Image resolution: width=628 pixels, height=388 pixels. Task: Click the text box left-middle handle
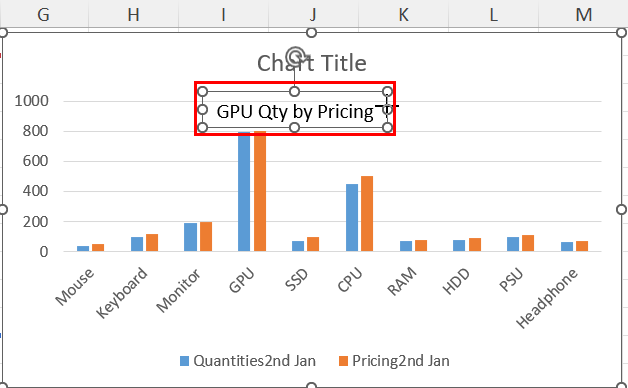coord(203,109)
